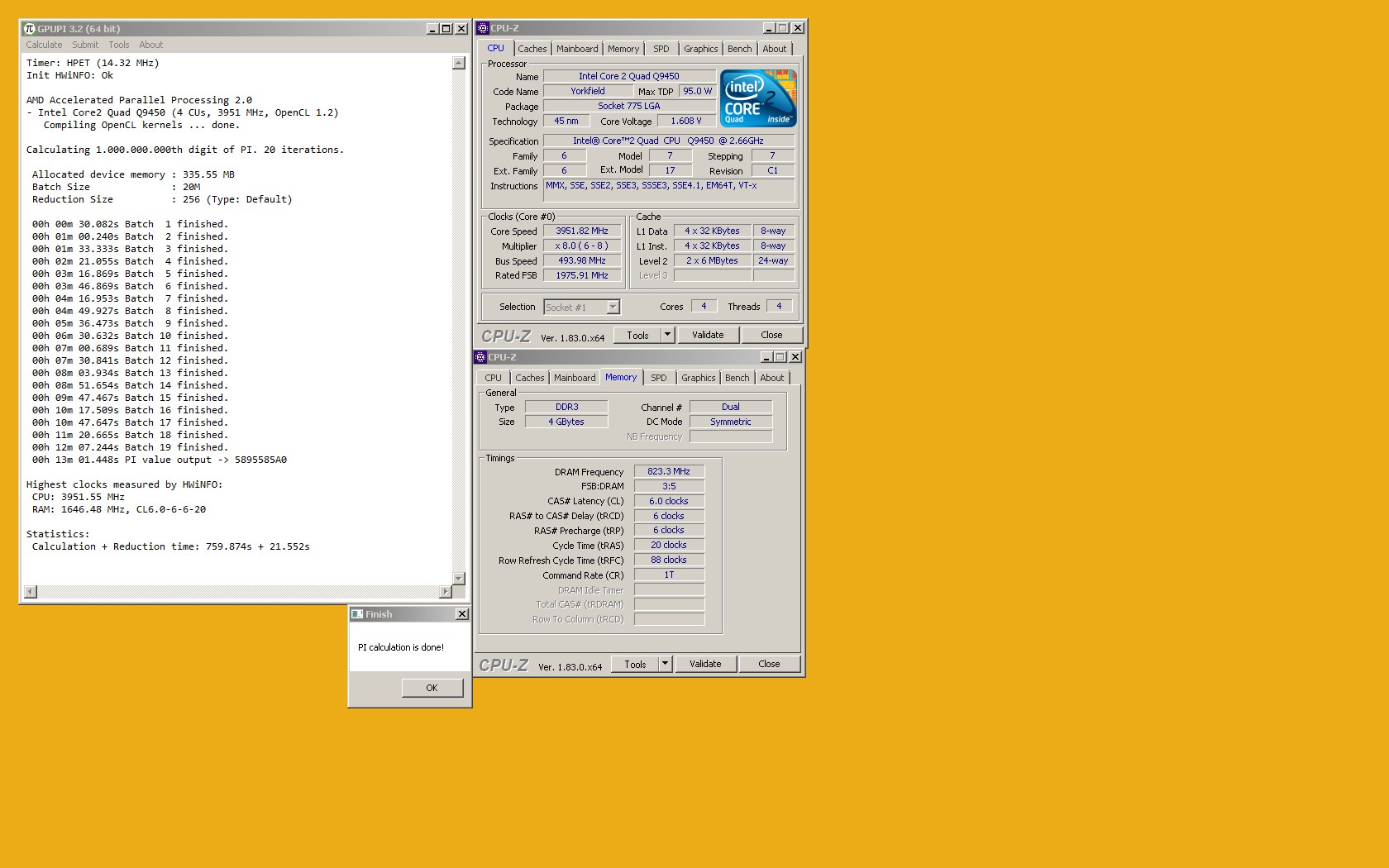The width and height of the screenshot is (1389, 868).
Task: Click the GPUPI pi icon in title bar
Action: point(30,29)
